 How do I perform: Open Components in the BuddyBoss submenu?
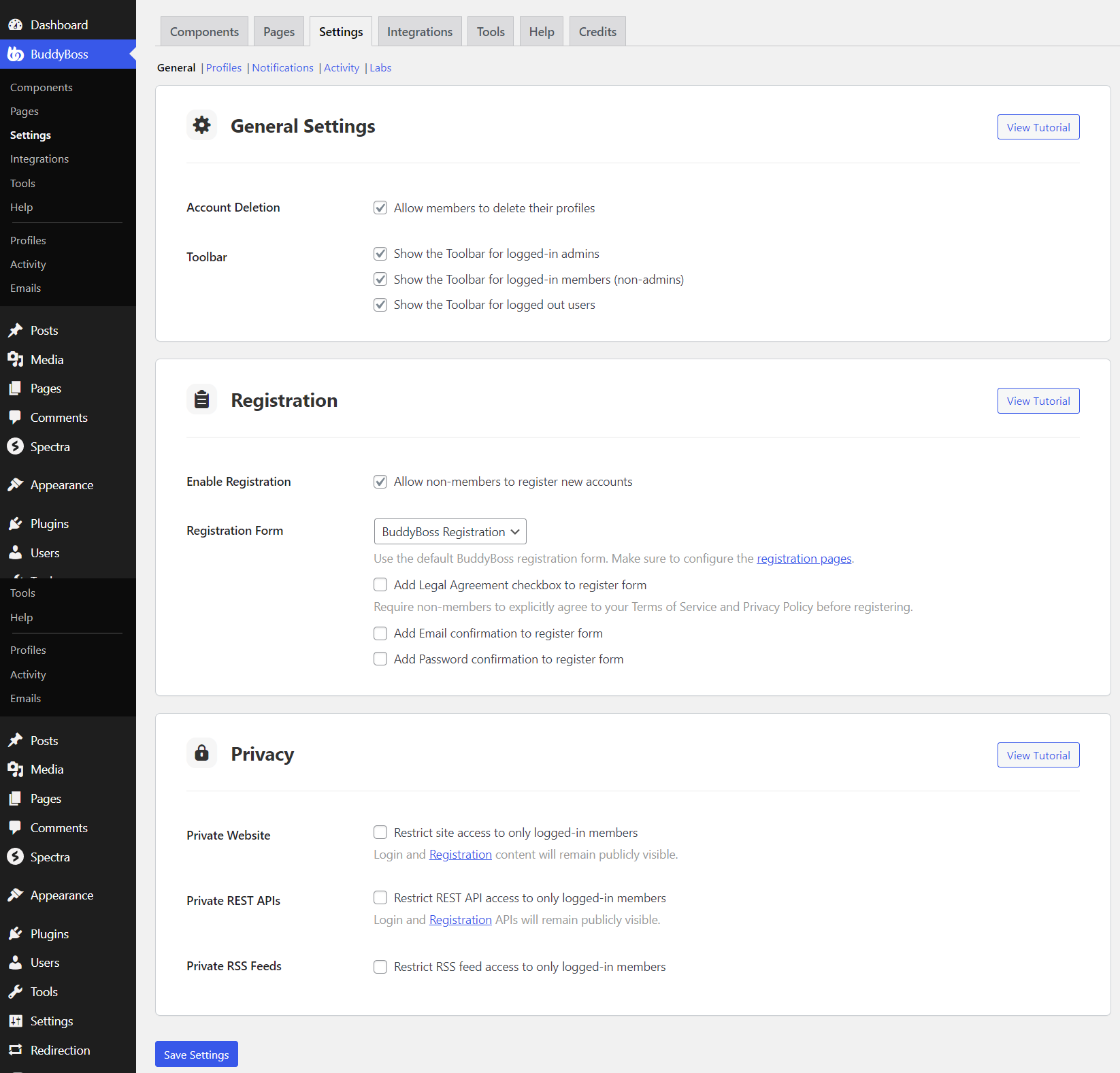click(x=42, y=88)
